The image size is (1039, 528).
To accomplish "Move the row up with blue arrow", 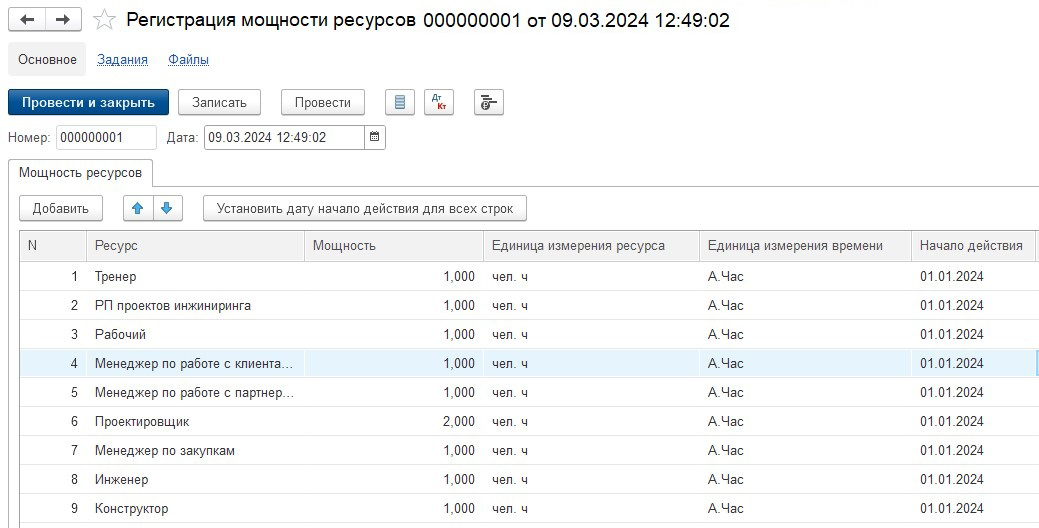I will click(138, 208).
